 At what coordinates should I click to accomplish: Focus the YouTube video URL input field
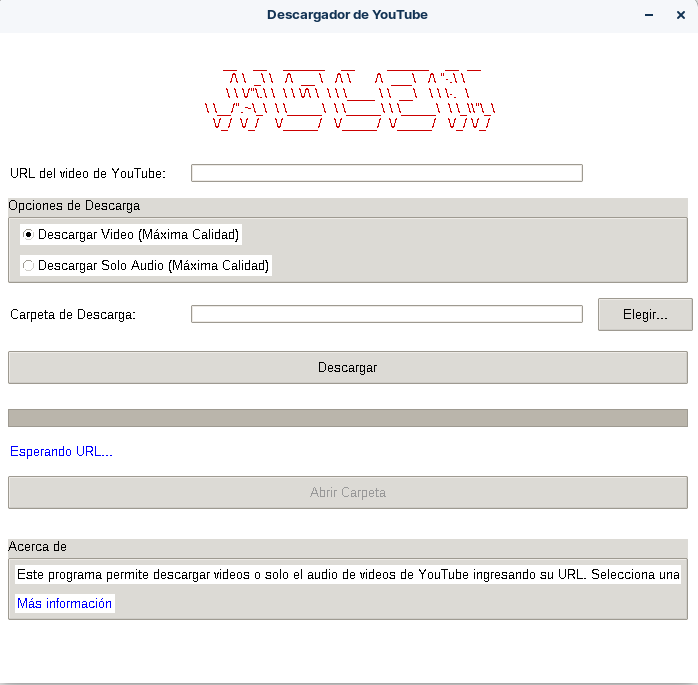coord(386,173)
